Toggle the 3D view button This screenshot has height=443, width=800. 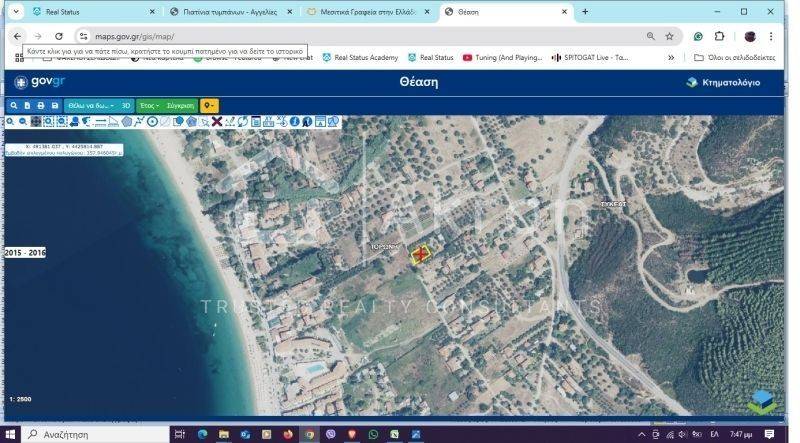[126, 105]
